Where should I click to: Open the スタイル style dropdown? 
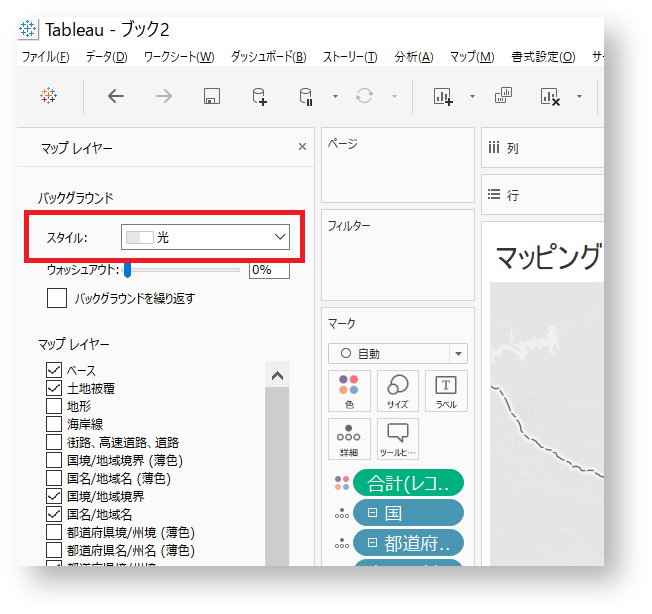coord(205,237)
